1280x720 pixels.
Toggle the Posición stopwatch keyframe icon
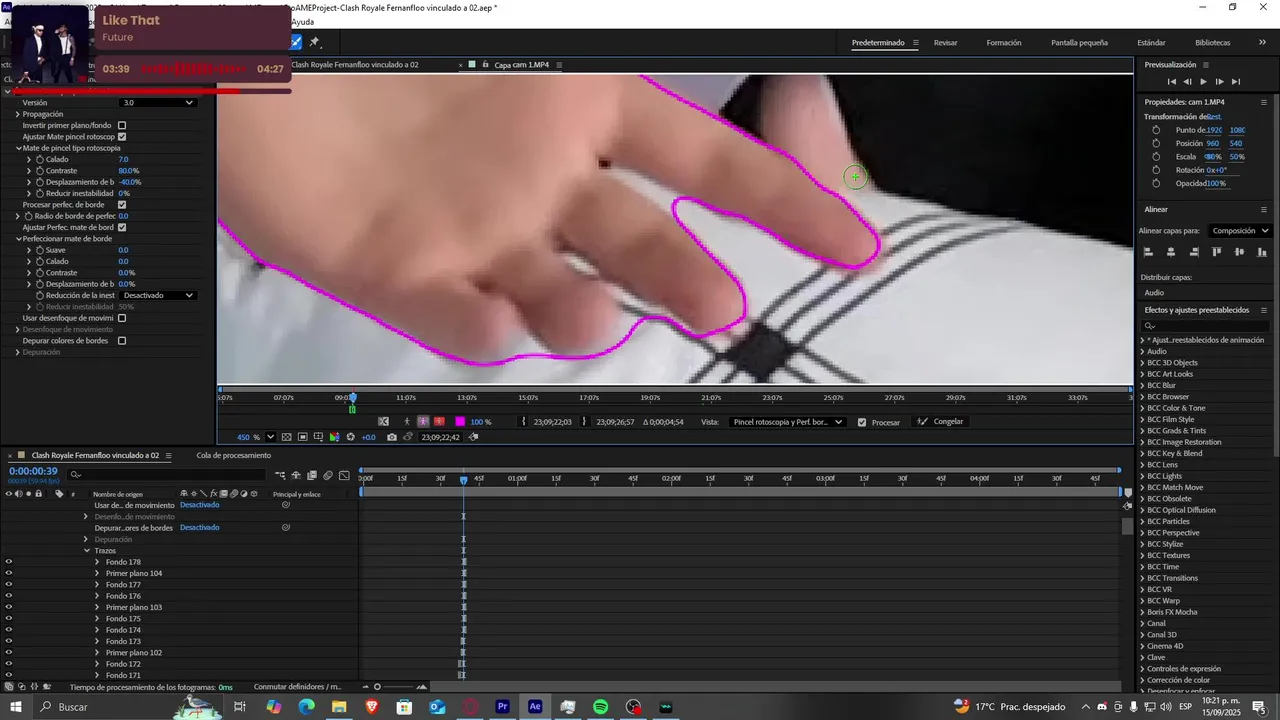[1157, 143]
